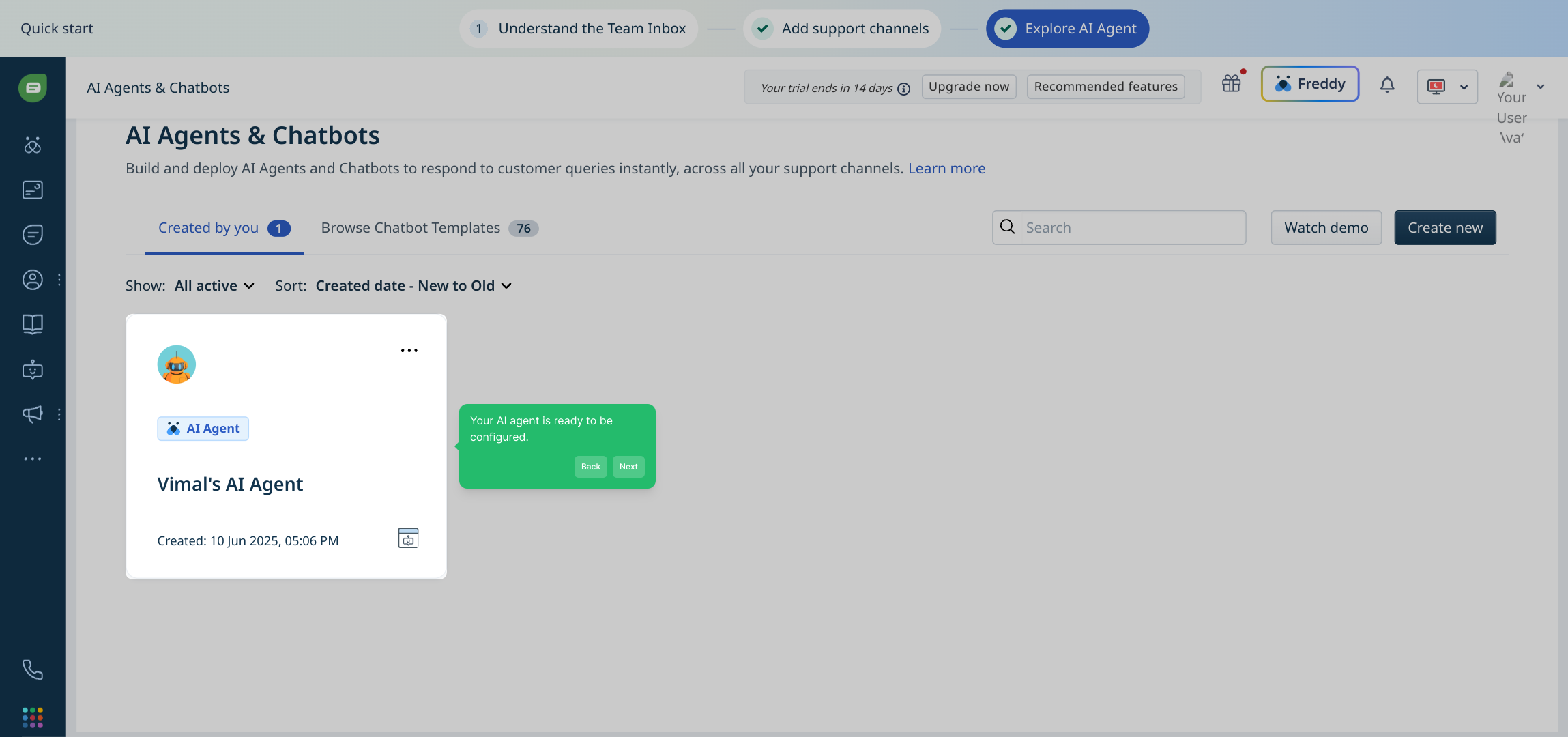Expand Sort Created date dropdown
The width and height of the screenshot is (1568, 737).
413,286
